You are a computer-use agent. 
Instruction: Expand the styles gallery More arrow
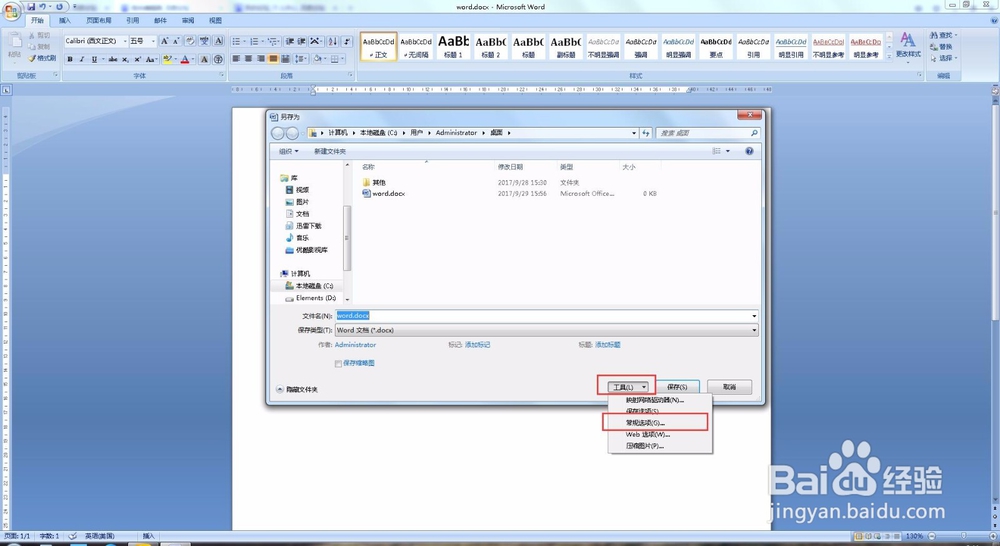coord(889,57)
